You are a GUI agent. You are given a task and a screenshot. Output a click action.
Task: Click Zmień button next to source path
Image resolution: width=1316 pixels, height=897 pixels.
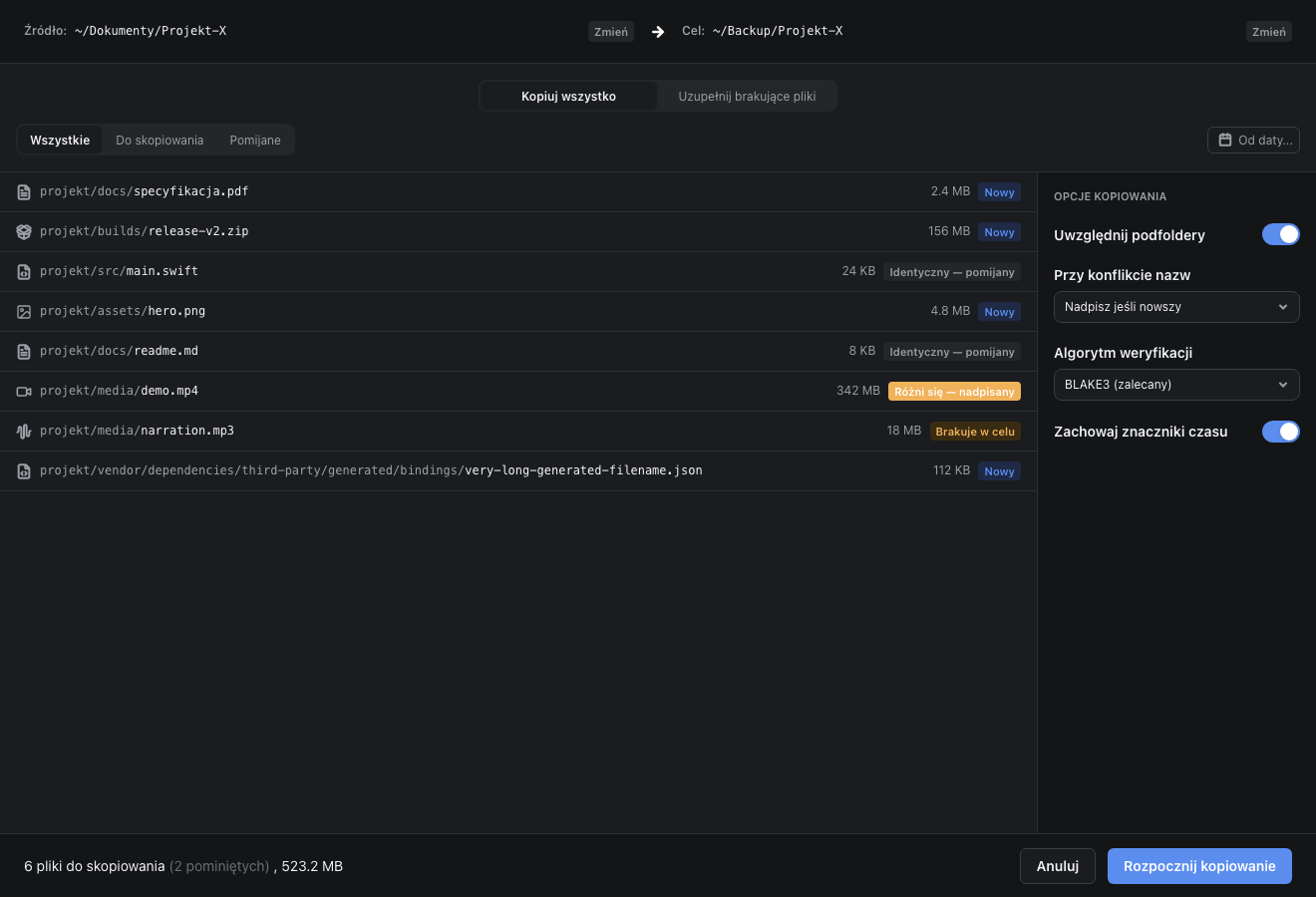click(x=611, y=32)
